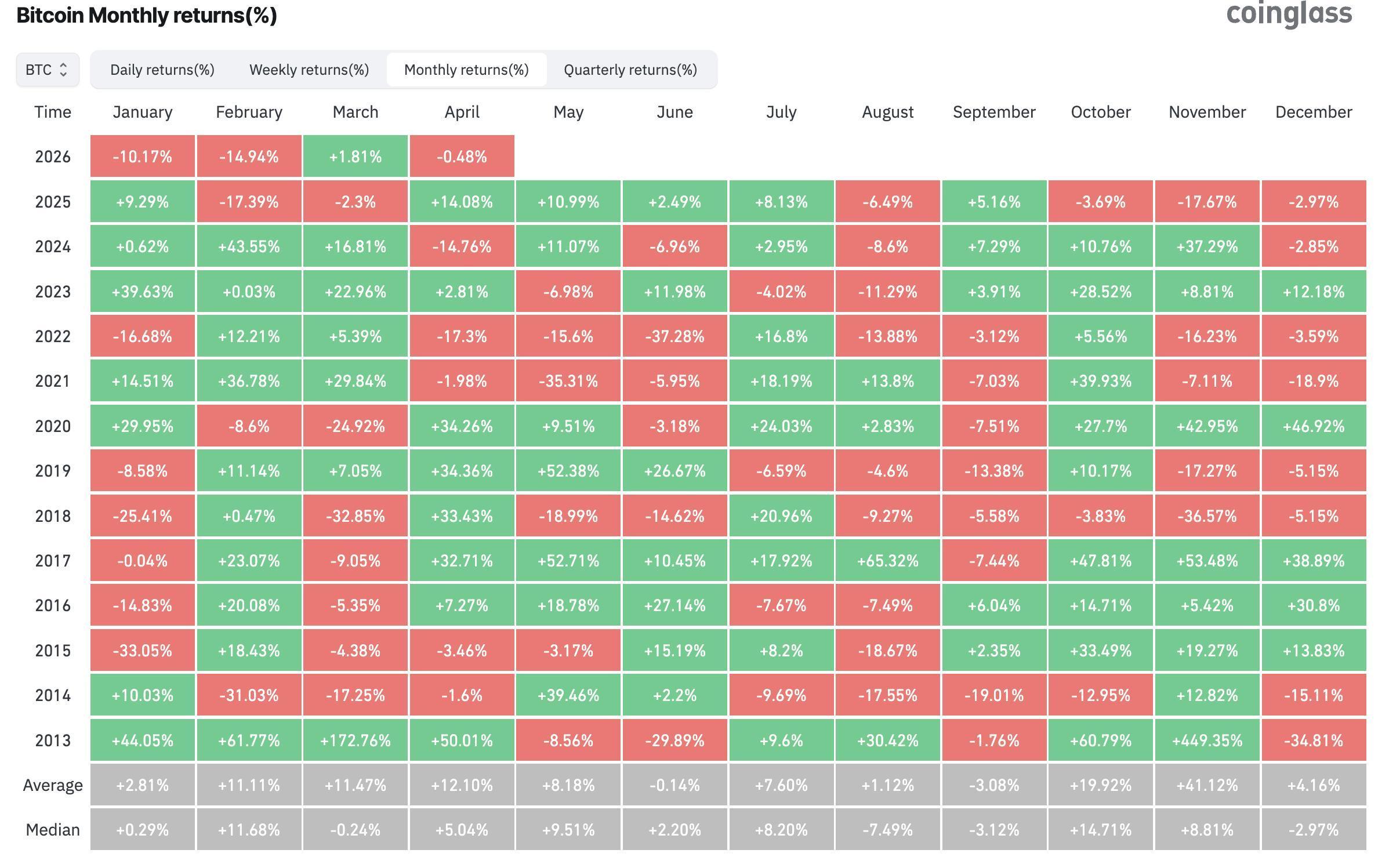Open the BTC coin selector dropdown
Image resolution: width=1400 pixels, height=857 pixels.
point(46,69)
